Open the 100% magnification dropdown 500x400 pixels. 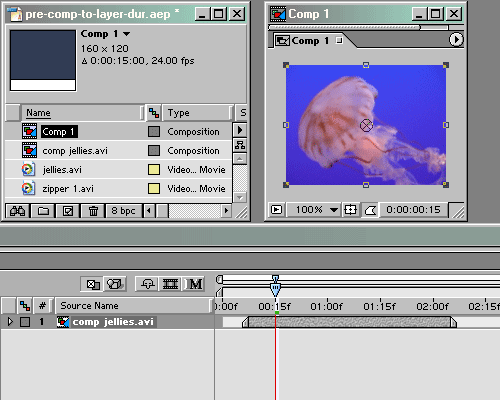click(314, 210)
